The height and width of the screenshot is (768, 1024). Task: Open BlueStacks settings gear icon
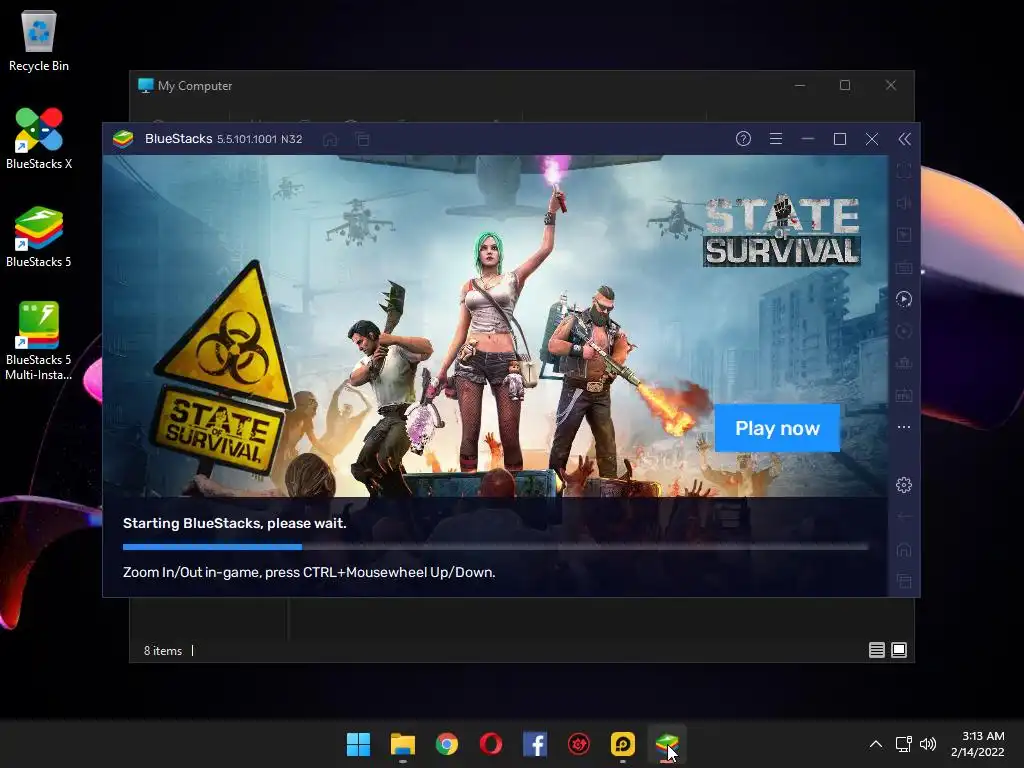(x=904, y=485)
